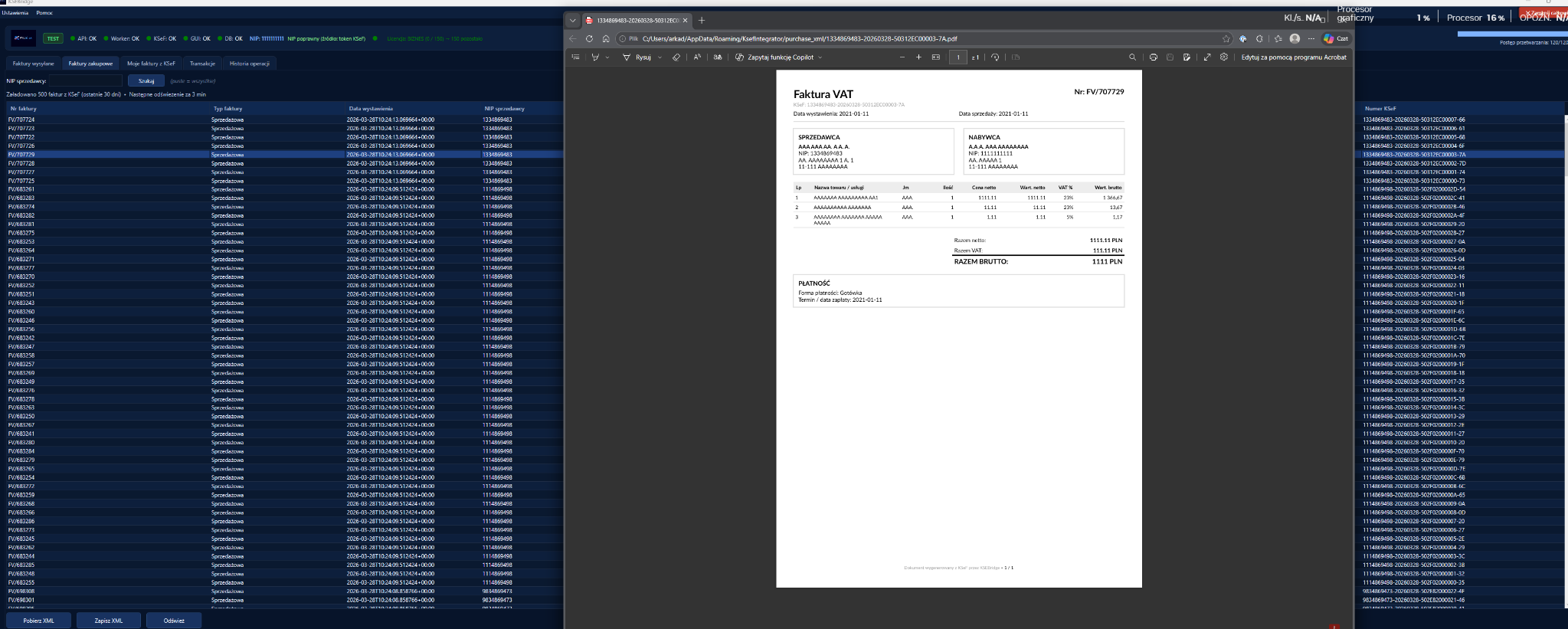Screen dimensions: 1568x629
Task: Click the PDF zoom in plus icon
Action: pyautogui.click(x=918, y=57)
